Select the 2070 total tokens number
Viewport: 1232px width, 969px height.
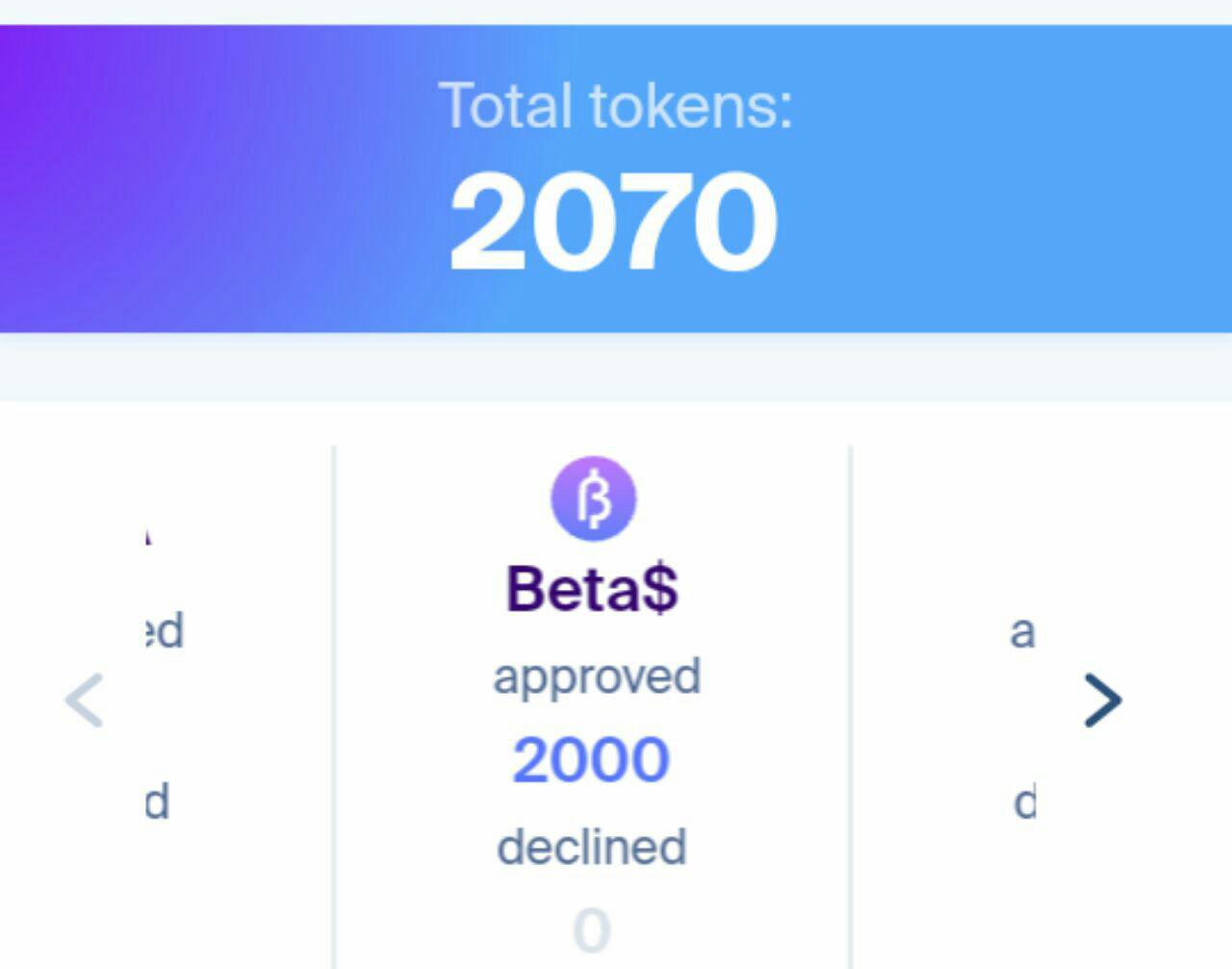click(x=614, y=222)
